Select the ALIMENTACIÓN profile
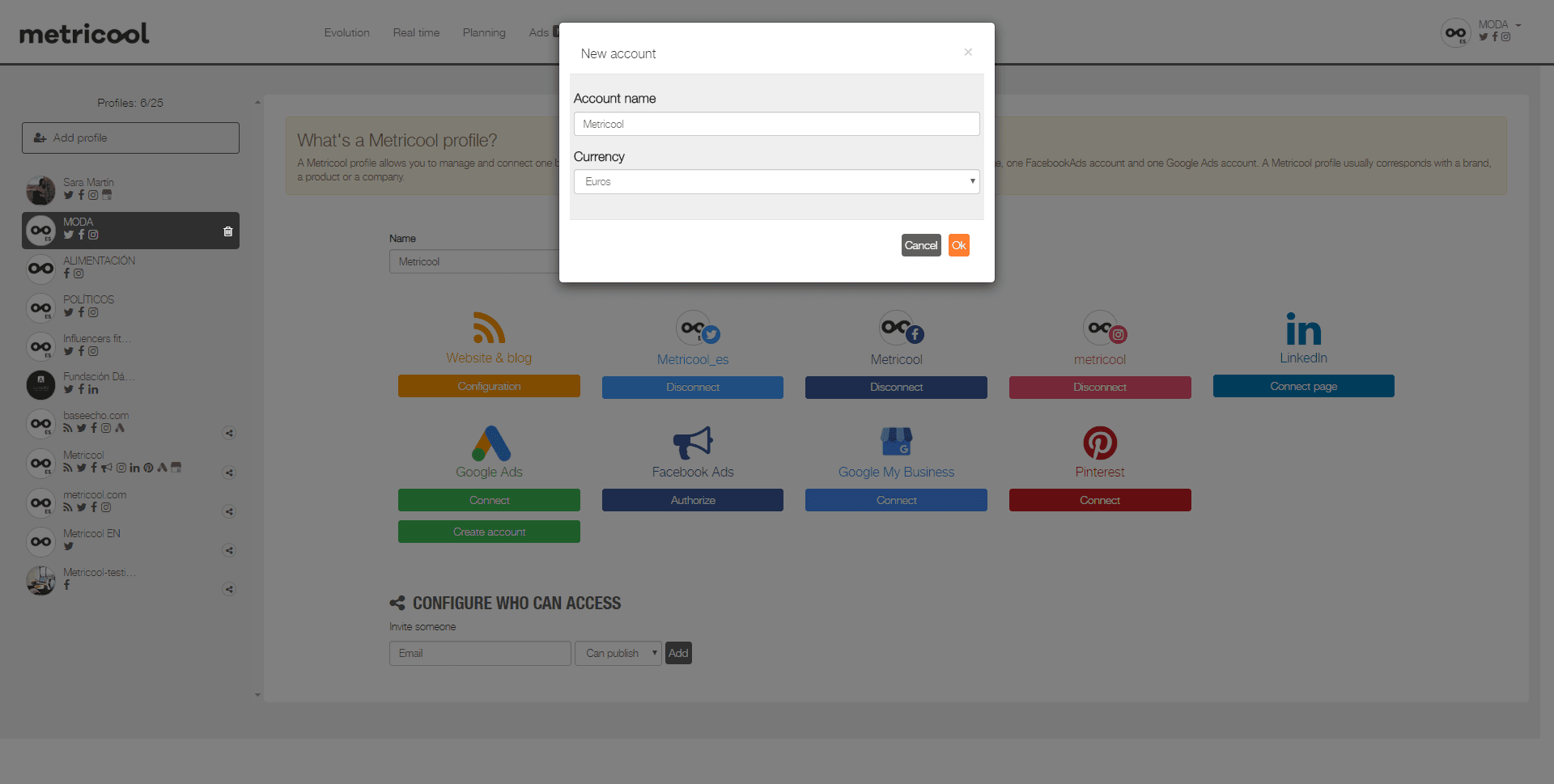Image resolution: width=1554 pixels, height=784 pixels. click(99, 261)
